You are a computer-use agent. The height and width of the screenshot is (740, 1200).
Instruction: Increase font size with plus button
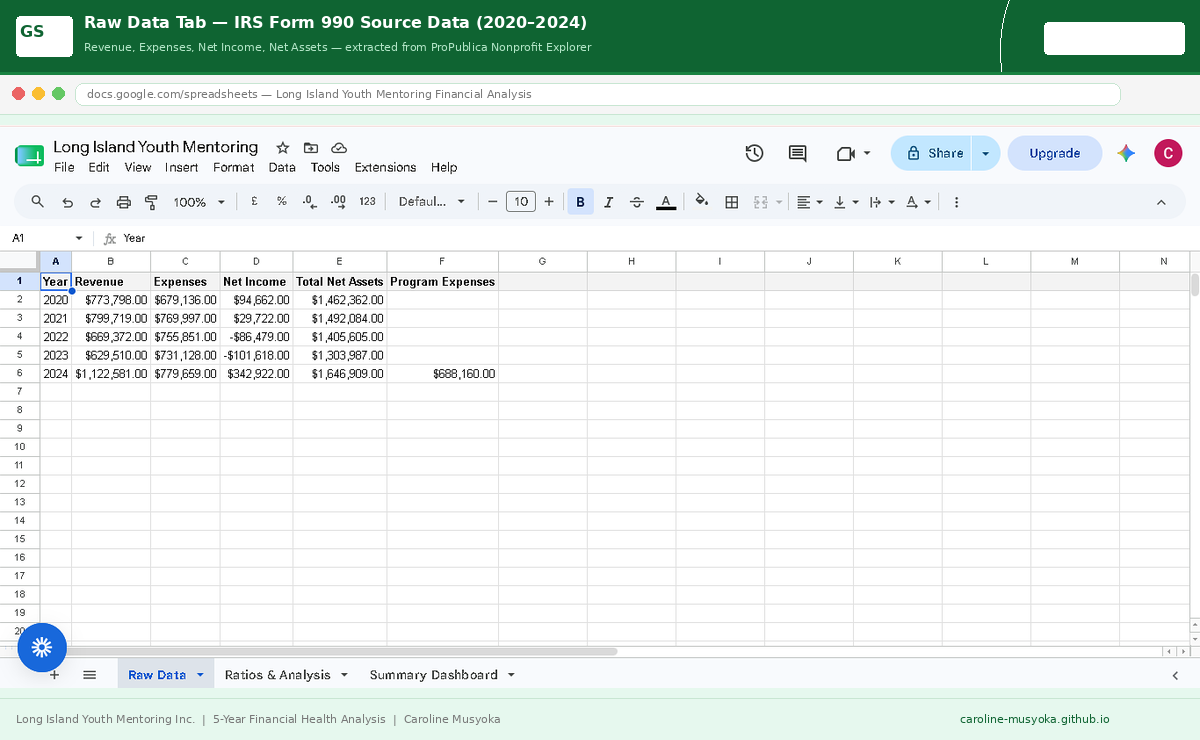pos(549,202)
